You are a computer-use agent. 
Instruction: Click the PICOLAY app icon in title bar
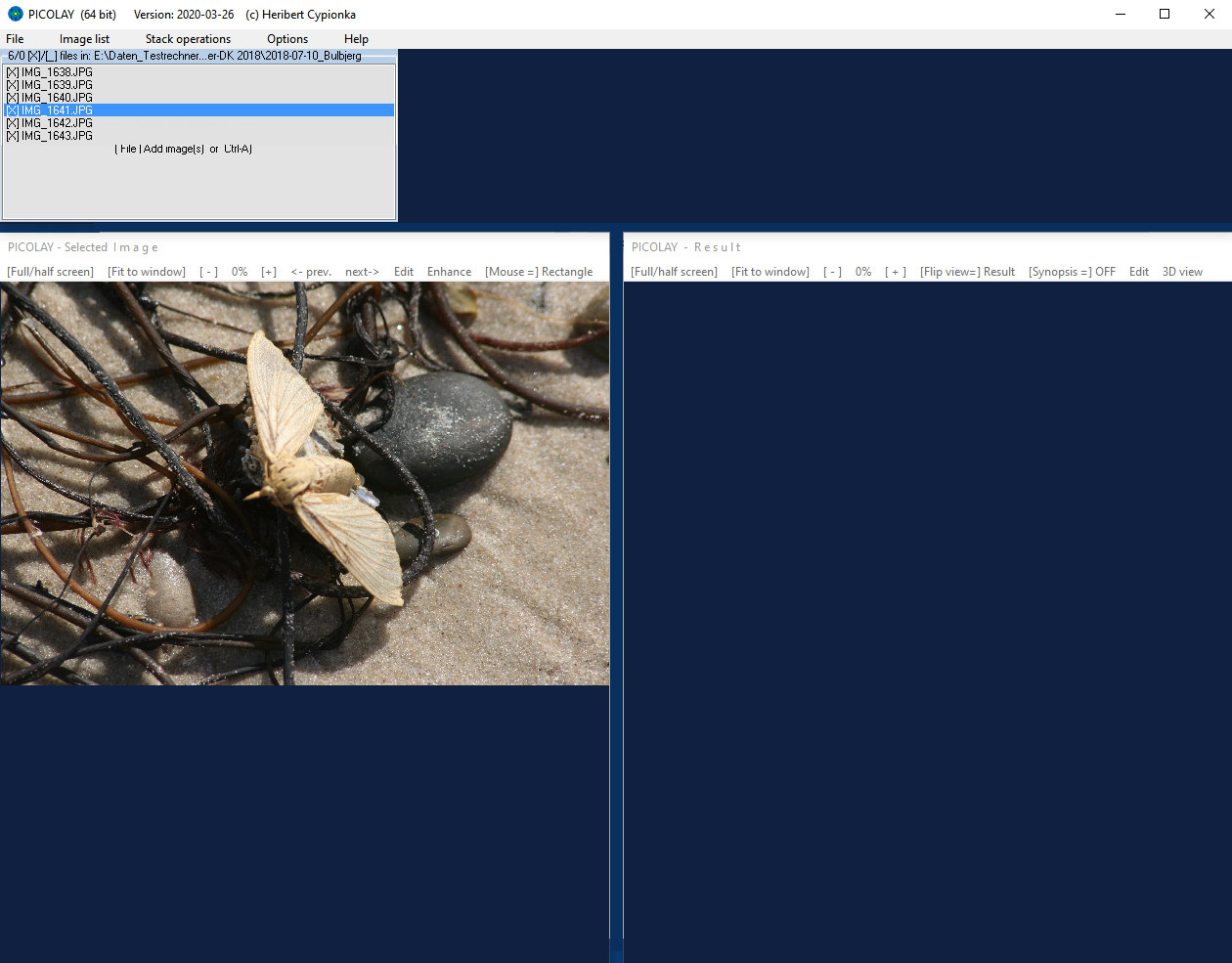15,15
